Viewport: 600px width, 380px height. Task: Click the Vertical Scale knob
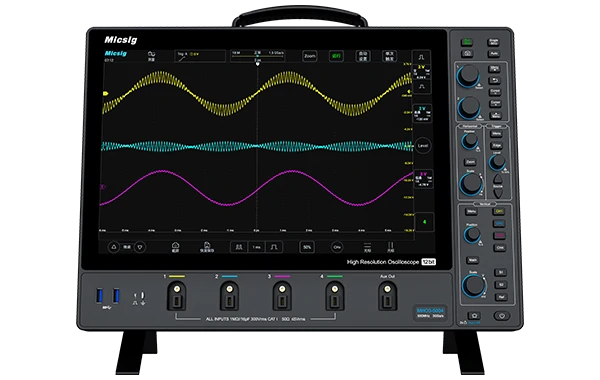coord(474,285)
